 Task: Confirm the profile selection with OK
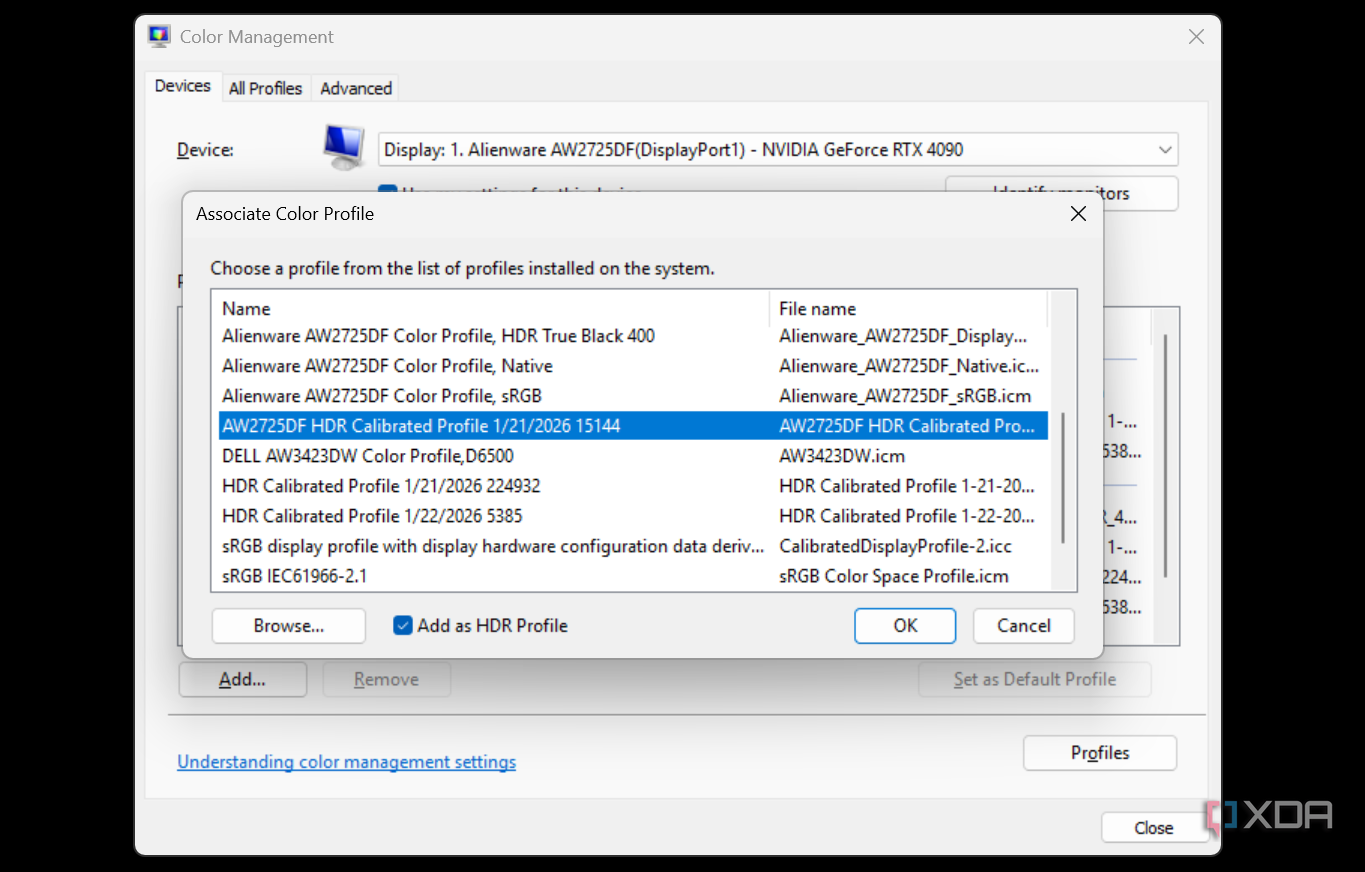tap(905, 626)
